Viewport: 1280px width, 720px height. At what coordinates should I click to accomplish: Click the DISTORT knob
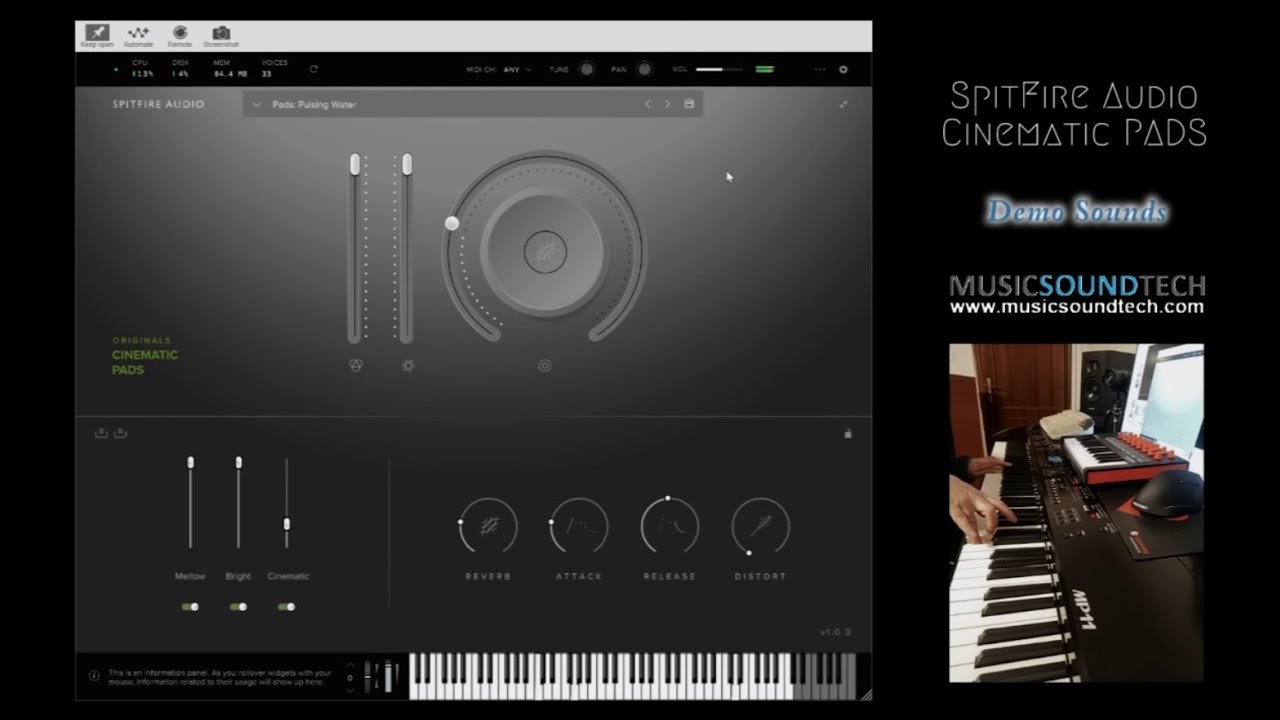pyautogui.click(x=760, y=526)
